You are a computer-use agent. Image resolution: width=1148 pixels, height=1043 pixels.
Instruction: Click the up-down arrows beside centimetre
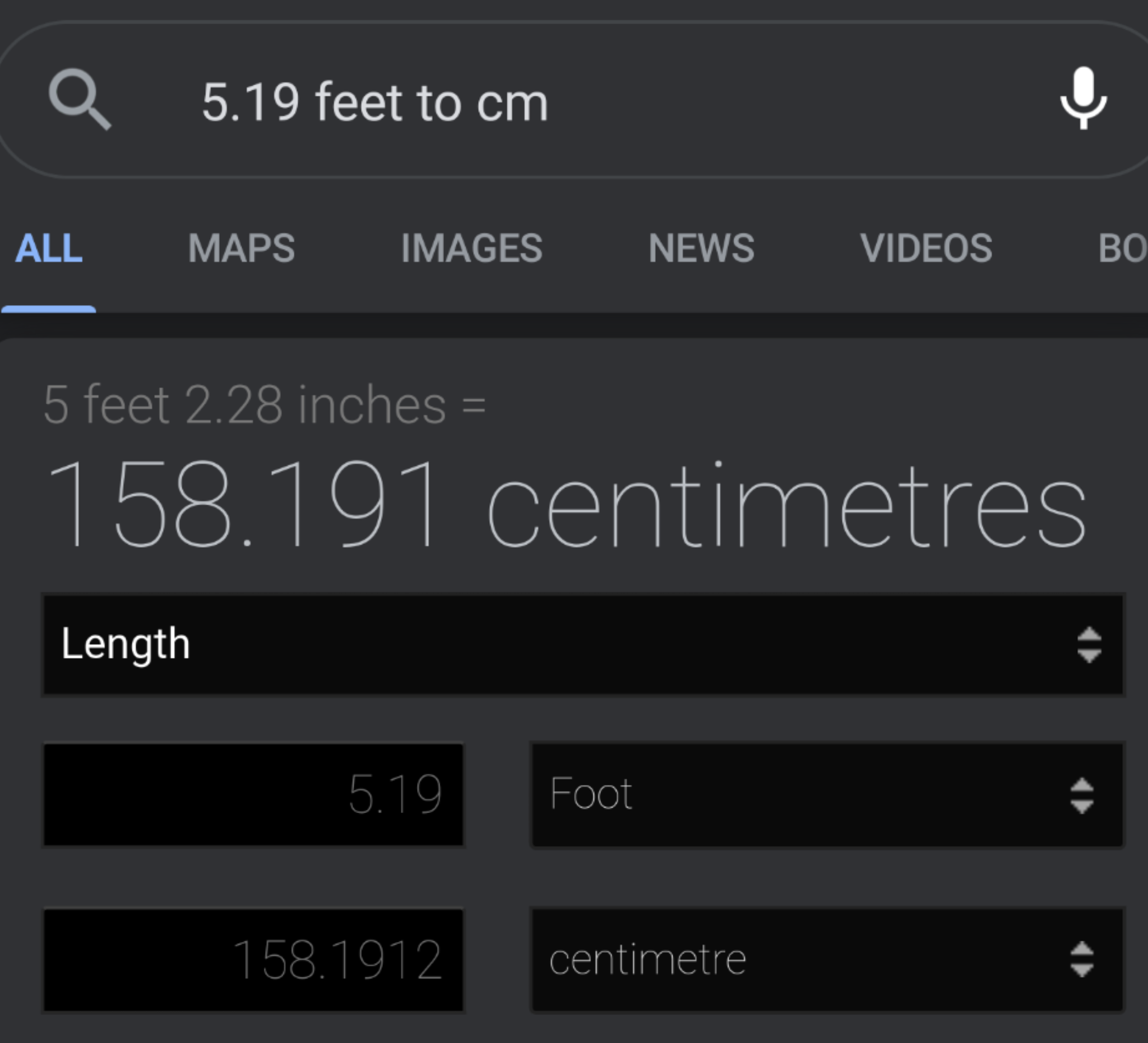click(x=1081, y=960)
